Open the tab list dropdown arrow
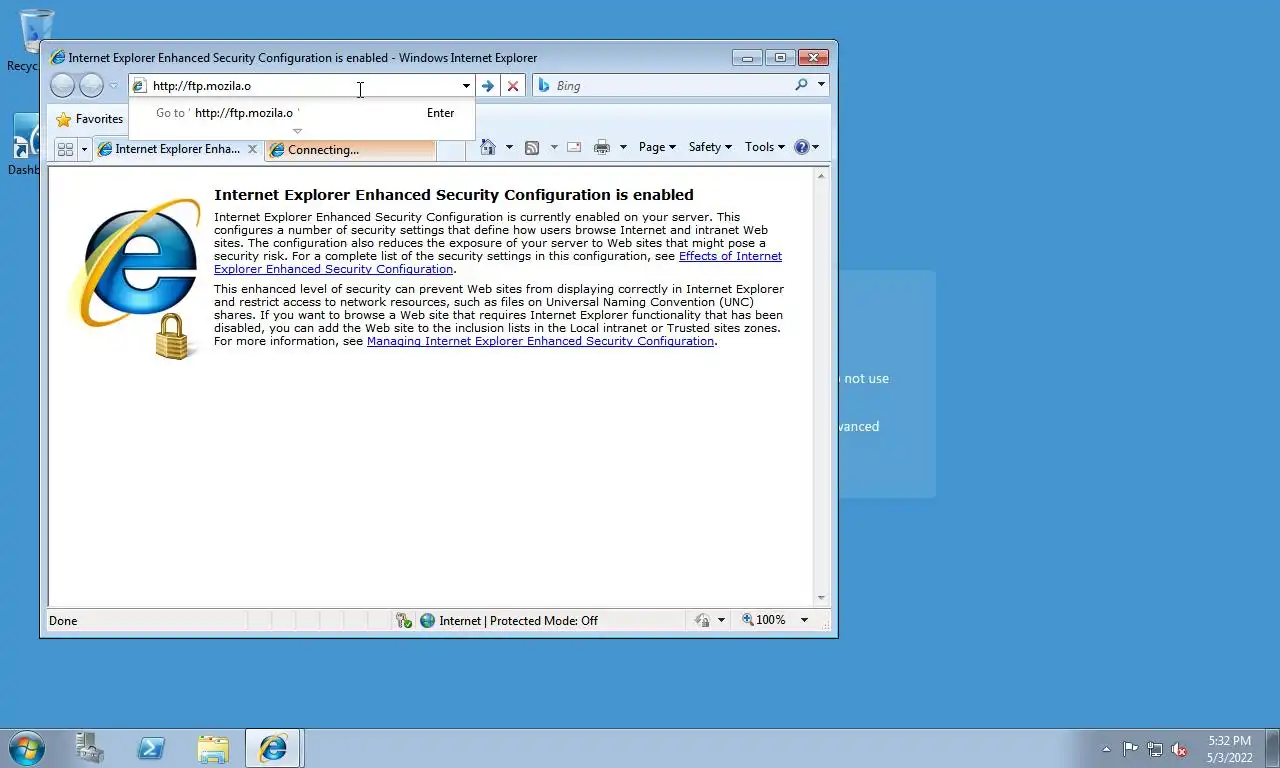This screenshot has height=768, width=1280. (x=84, y=149)
